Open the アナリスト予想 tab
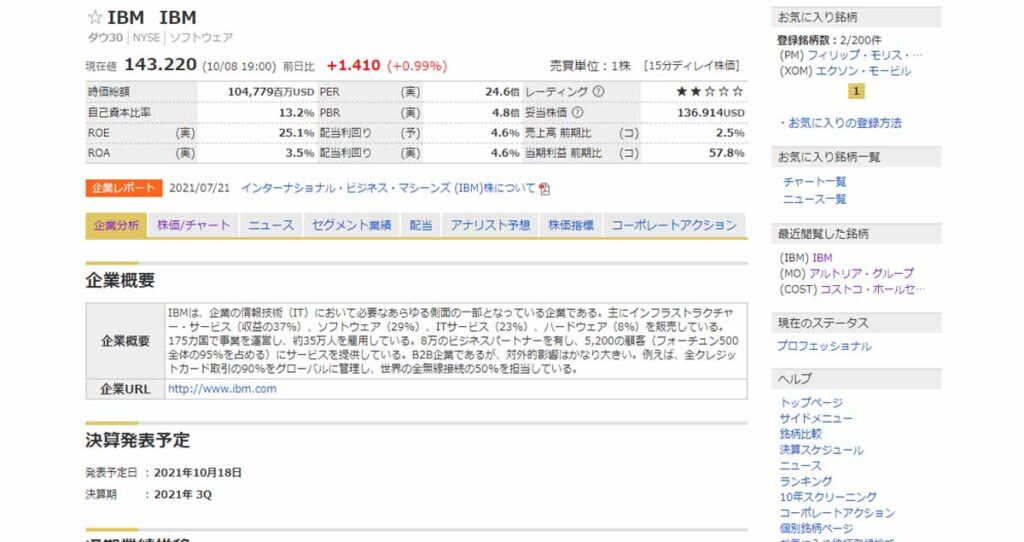 point(490,225)
